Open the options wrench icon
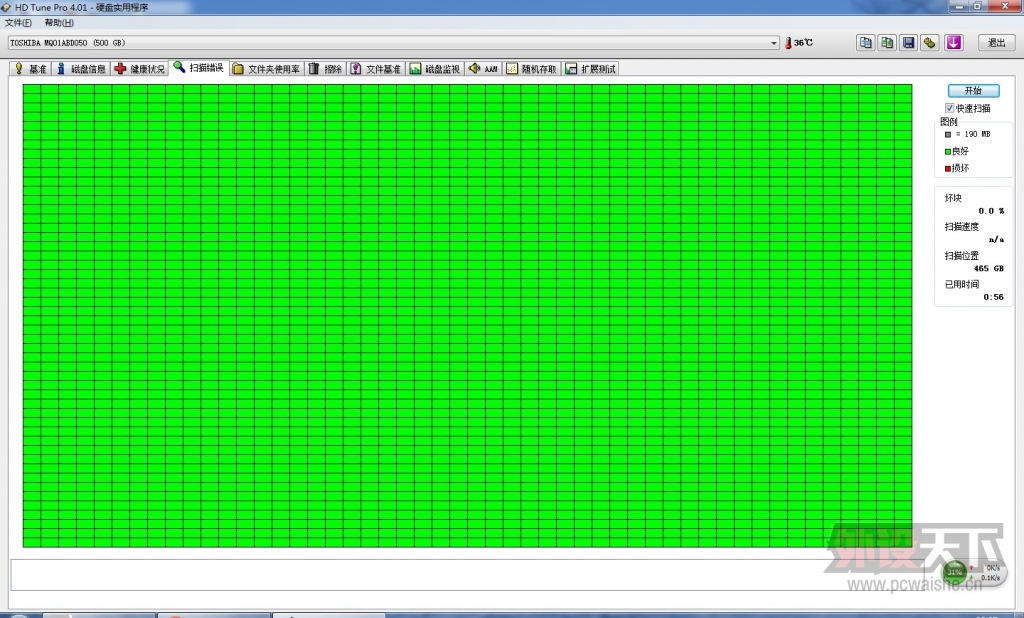 point(930,42)
